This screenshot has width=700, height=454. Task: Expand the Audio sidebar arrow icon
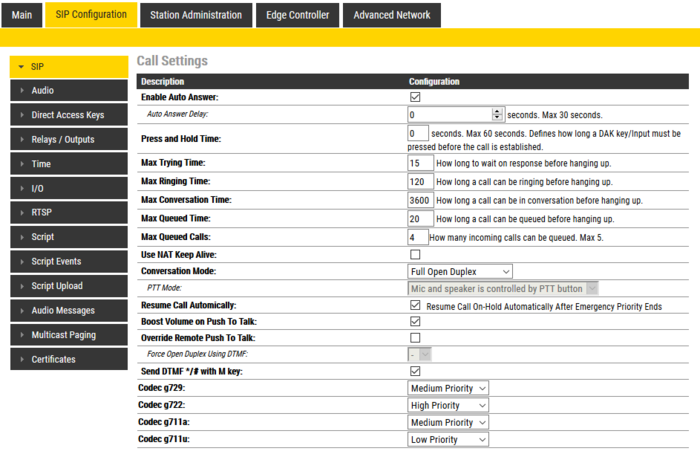[22, 91]
